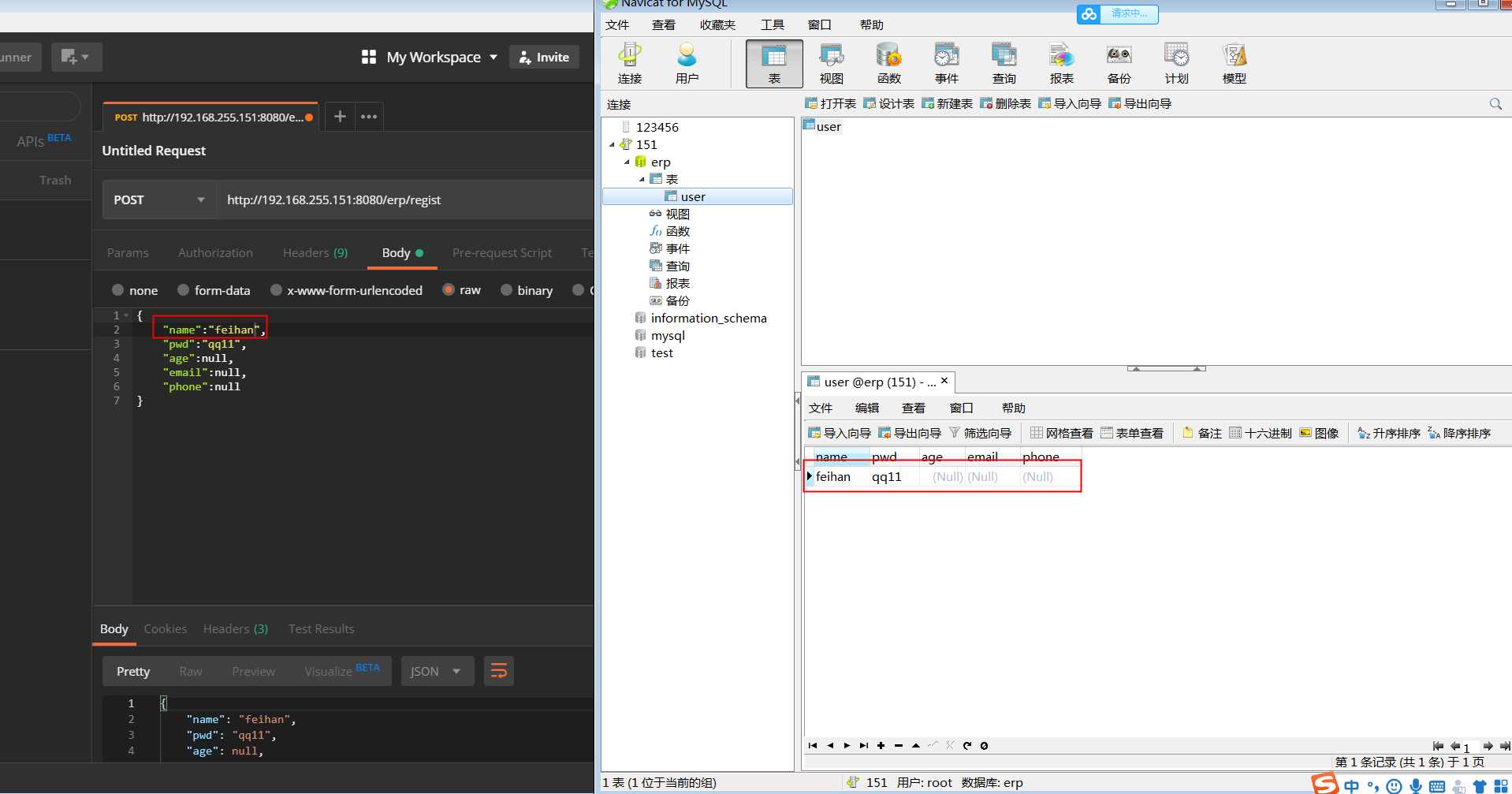
Task: Open the Function icon in Navicat toolbar
Action: (x=889, y=64)
